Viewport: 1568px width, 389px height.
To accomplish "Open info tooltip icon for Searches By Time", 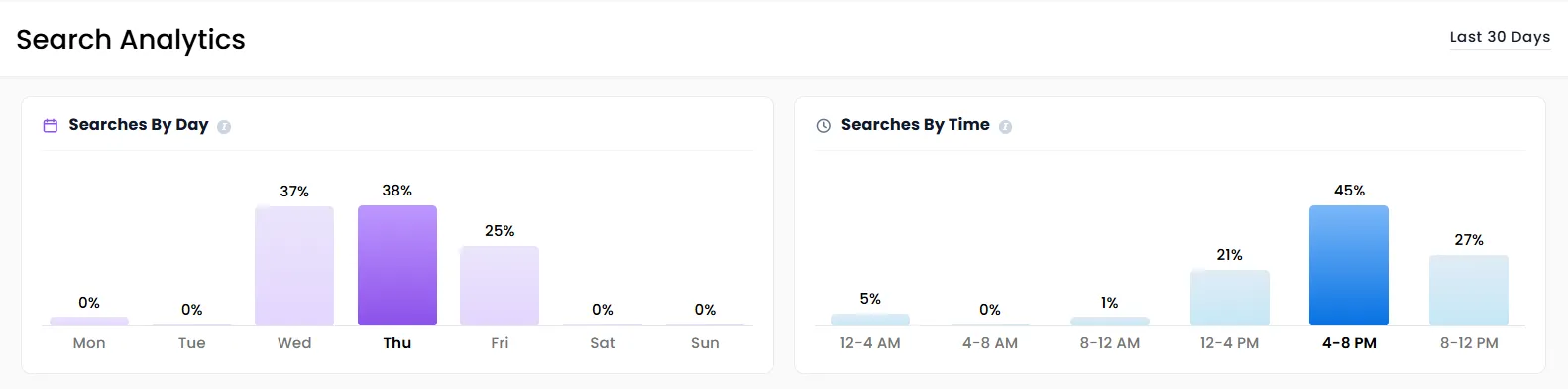I will (1005, 127).
